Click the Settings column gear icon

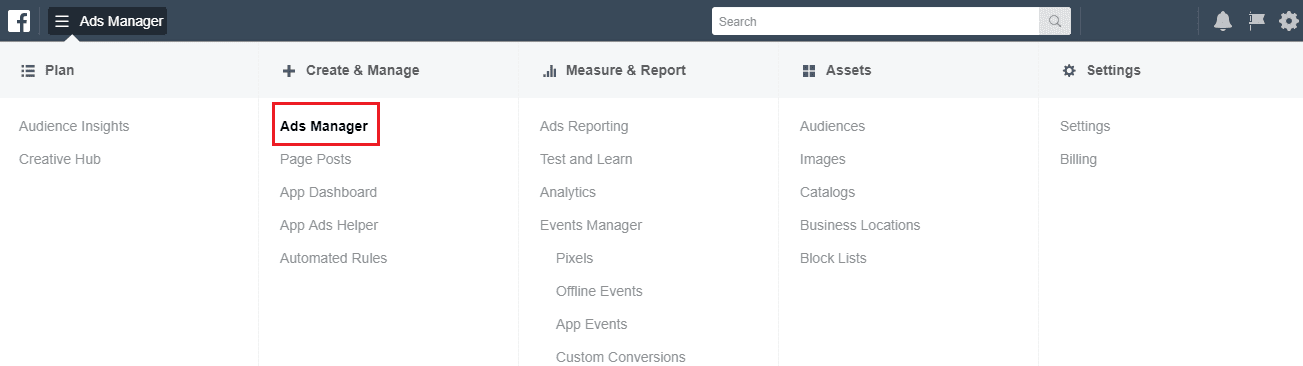click(1069, 71)
